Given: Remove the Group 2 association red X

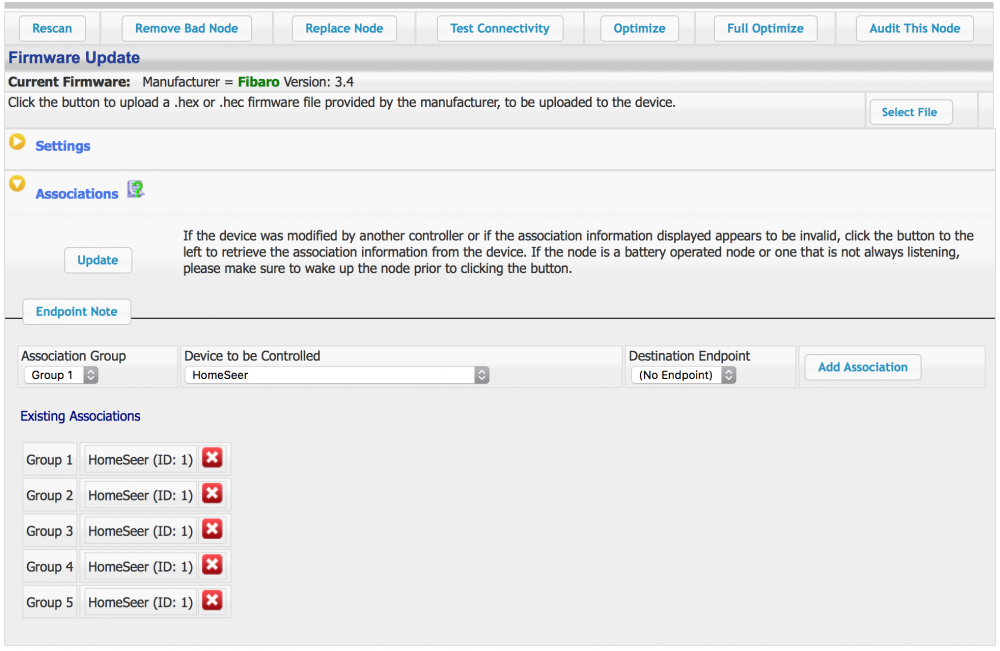Looking at the screenshot, I should tap(212, 494).
